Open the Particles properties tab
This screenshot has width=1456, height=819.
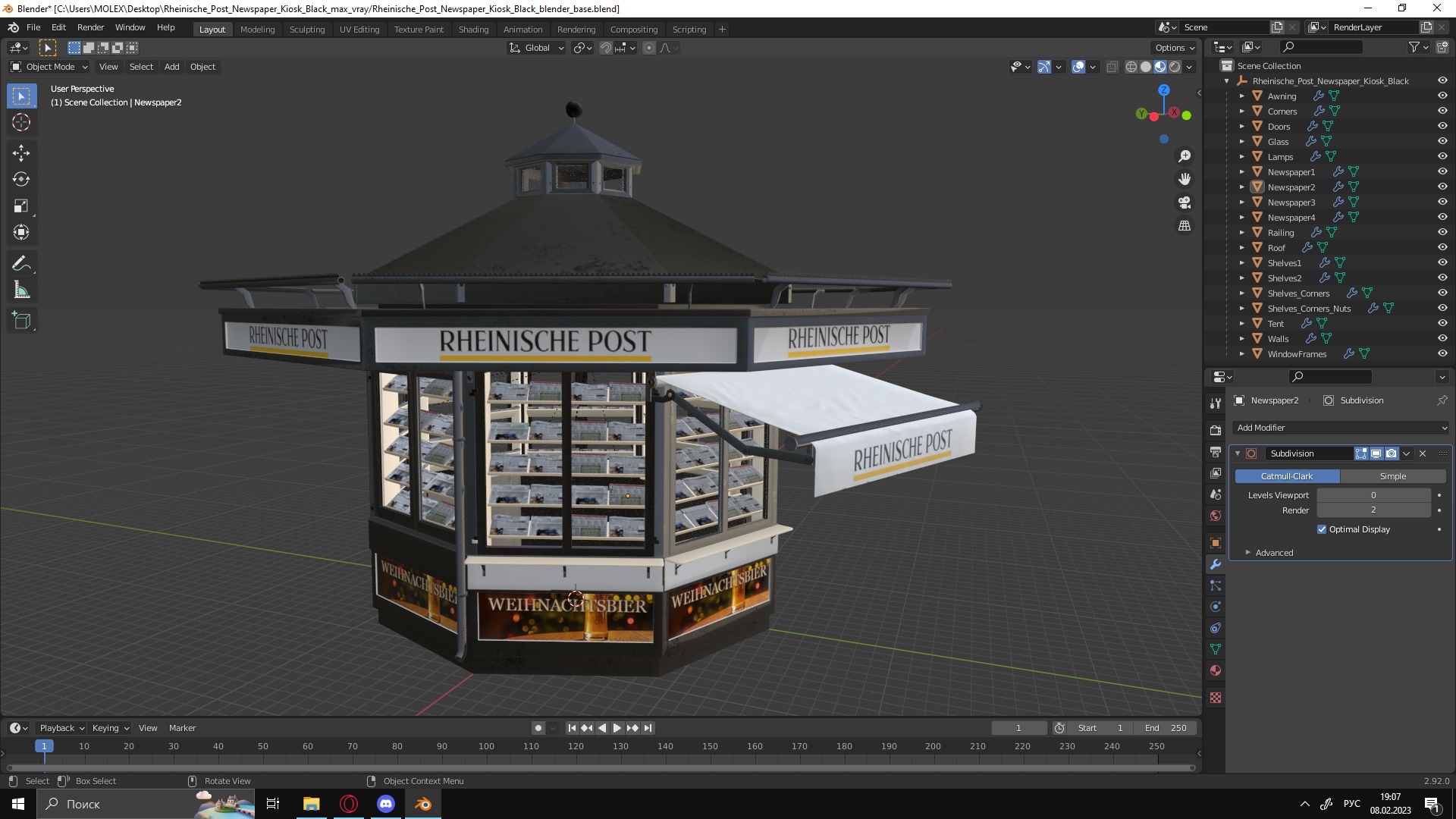(1216, 585)
